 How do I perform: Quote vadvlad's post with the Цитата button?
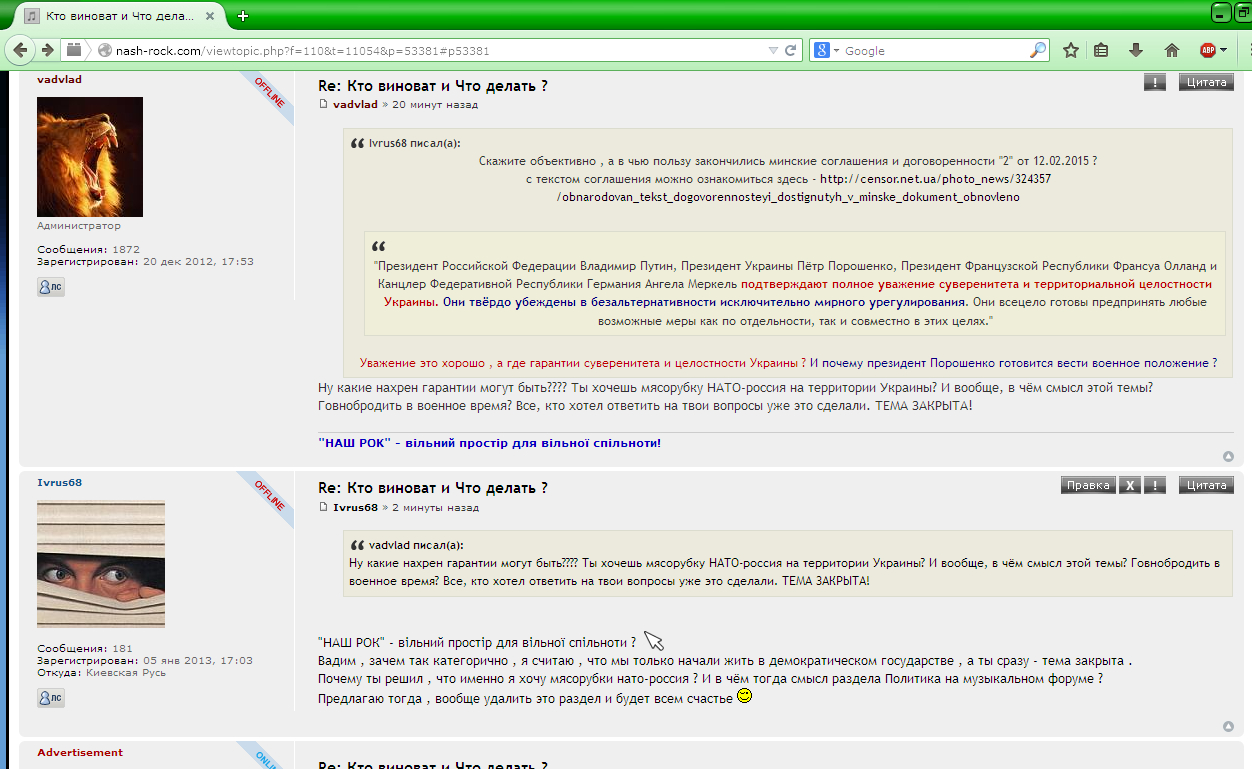1206,83
